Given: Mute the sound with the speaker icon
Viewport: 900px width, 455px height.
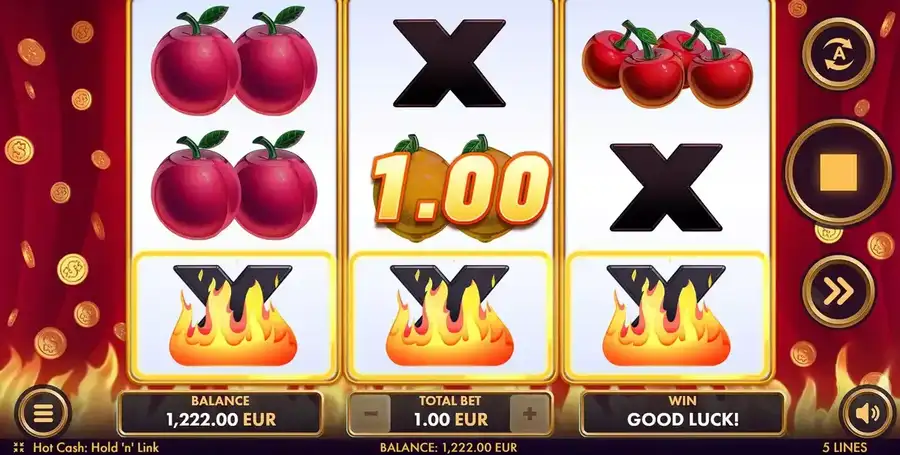Looking at the screenshot, I should click(867, 413).
